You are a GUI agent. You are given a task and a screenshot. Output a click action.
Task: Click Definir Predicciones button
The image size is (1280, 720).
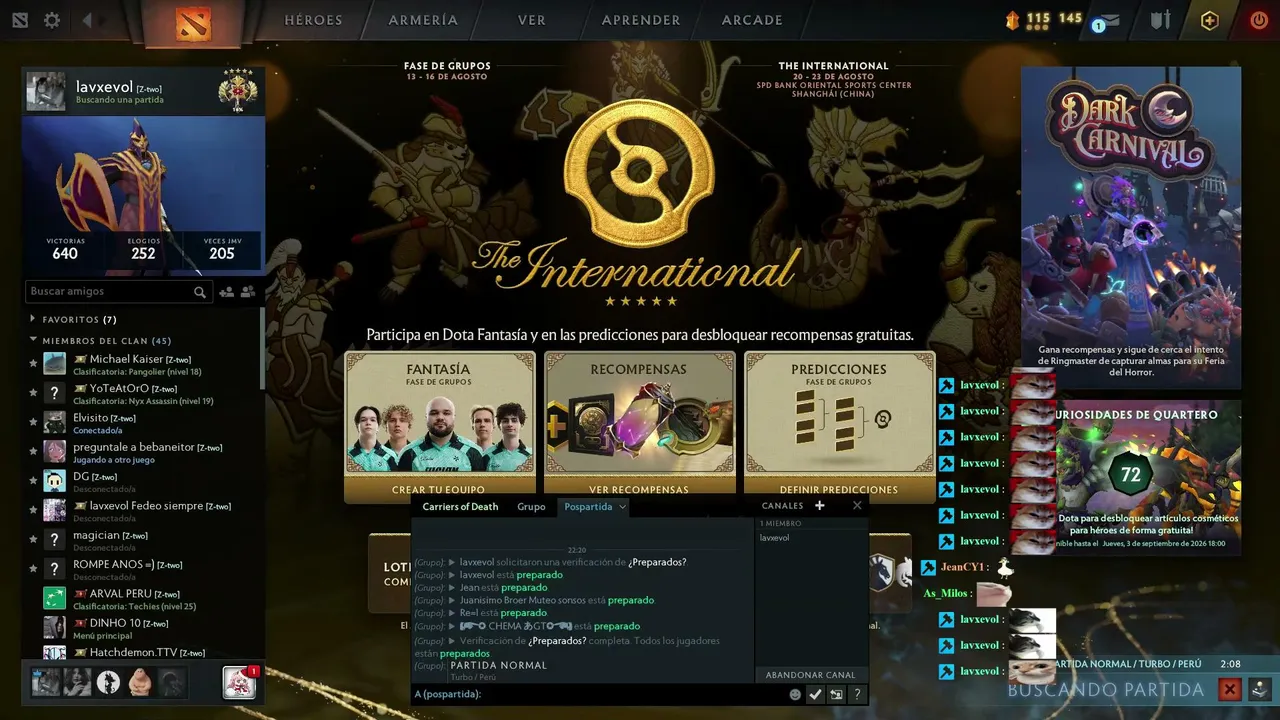pyautogui.click(x=839, y=490)
